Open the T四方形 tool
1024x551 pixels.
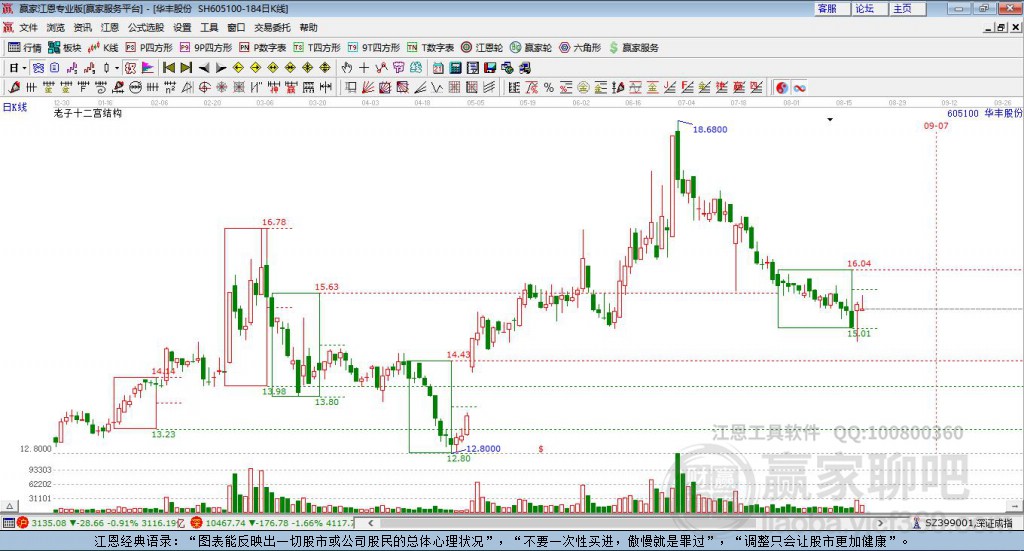[x=317, y=48]
